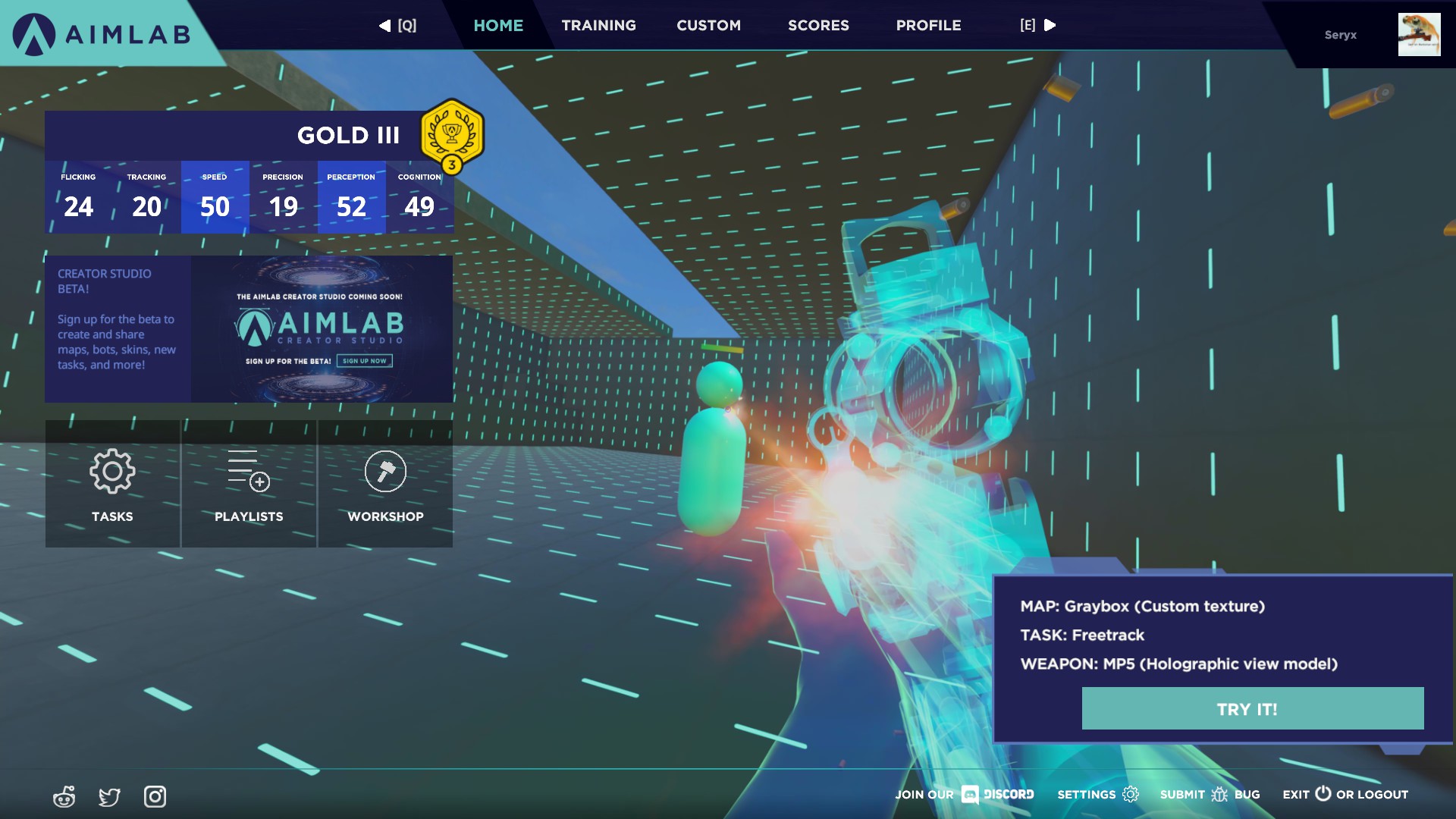Open Playlists via the list-plus icon
Viewport: 1456px width, 819px height.
(x=249, y=471)
